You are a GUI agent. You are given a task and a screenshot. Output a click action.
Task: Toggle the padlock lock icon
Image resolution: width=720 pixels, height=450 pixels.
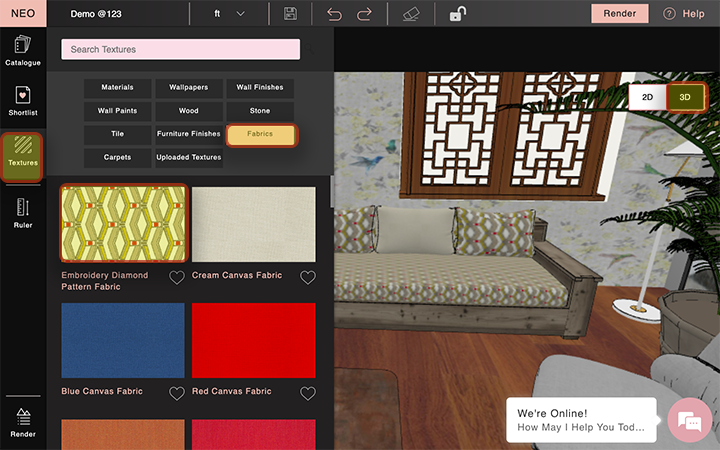457,14
